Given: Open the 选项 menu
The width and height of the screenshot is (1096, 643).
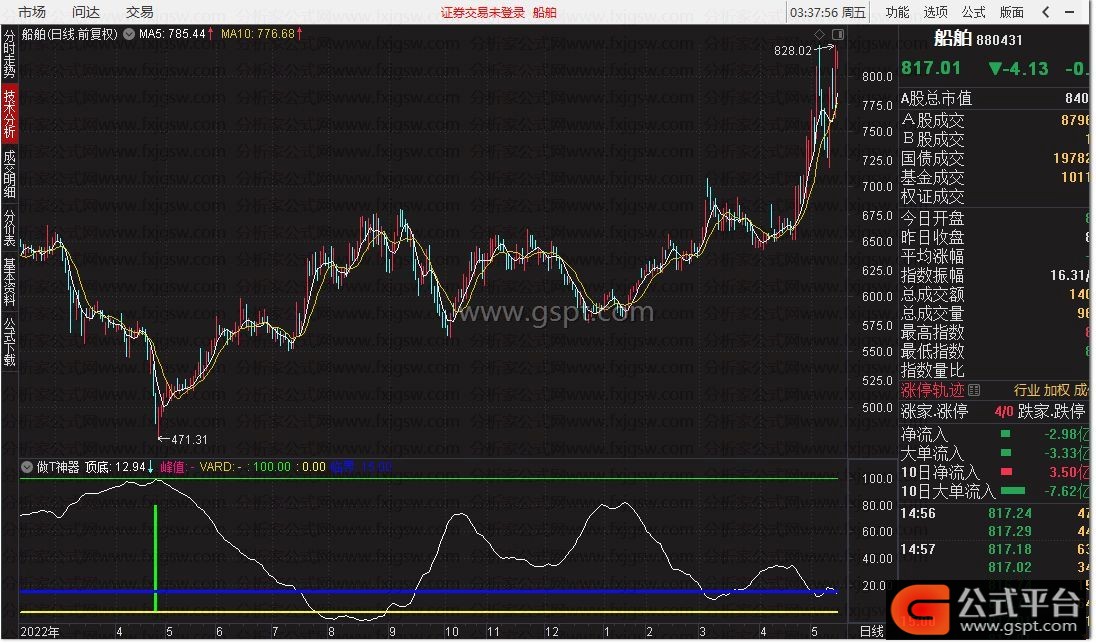Looking at the screenshot, I should tap(935, 12).
